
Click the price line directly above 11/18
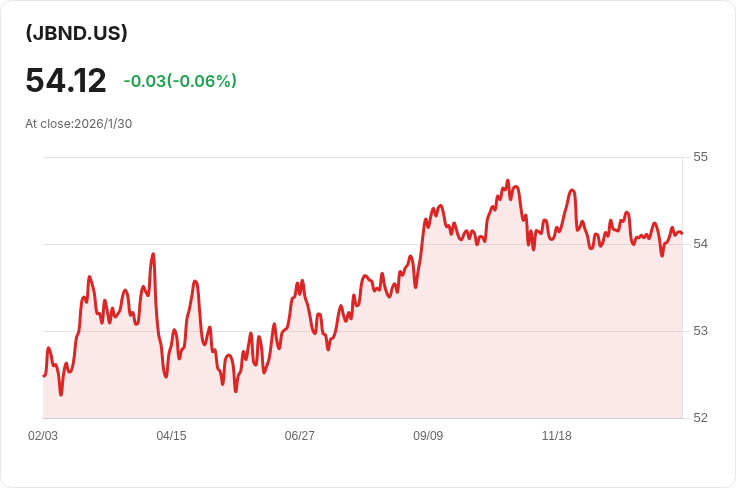(x=556, y=230)
